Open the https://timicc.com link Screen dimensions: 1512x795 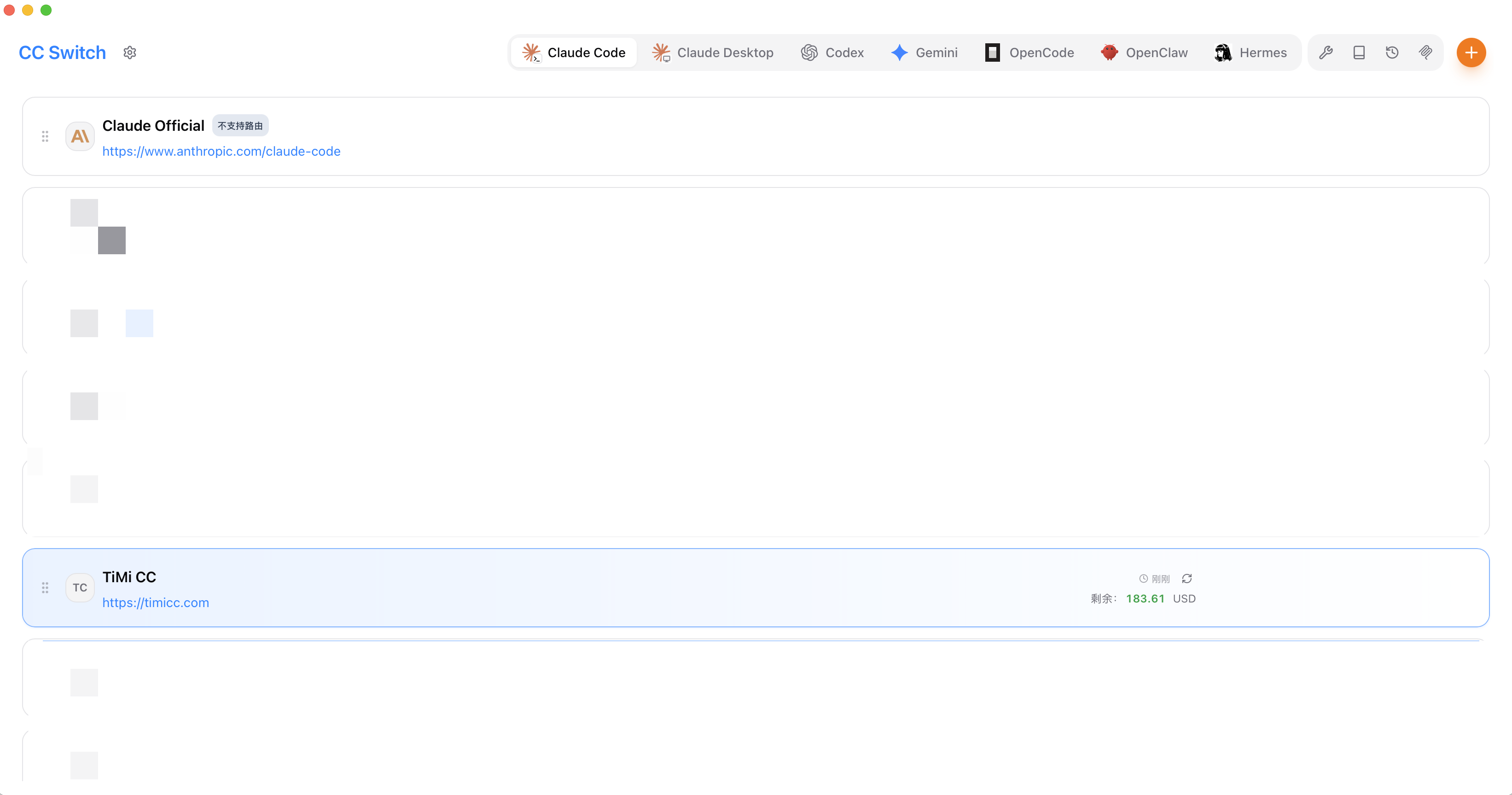click(x=156, y=603)
